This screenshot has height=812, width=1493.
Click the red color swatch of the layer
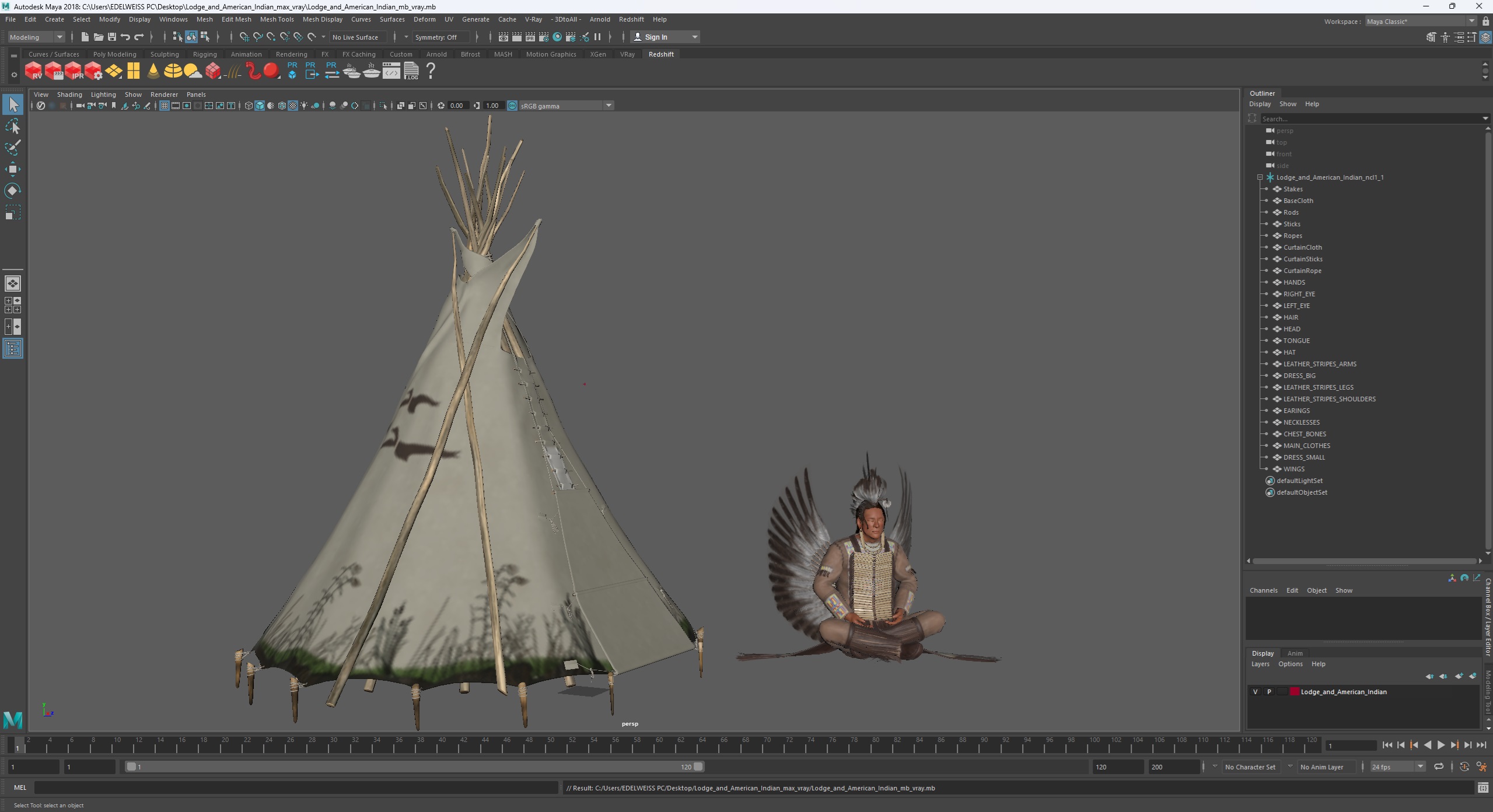pyautogui.click(x=1294, y=692)
